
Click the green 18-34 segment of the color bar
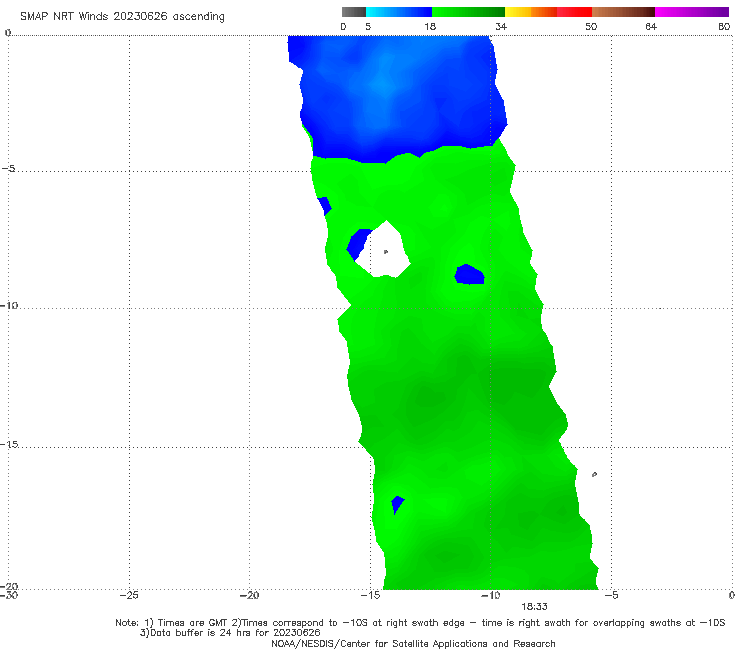(468, 12)
